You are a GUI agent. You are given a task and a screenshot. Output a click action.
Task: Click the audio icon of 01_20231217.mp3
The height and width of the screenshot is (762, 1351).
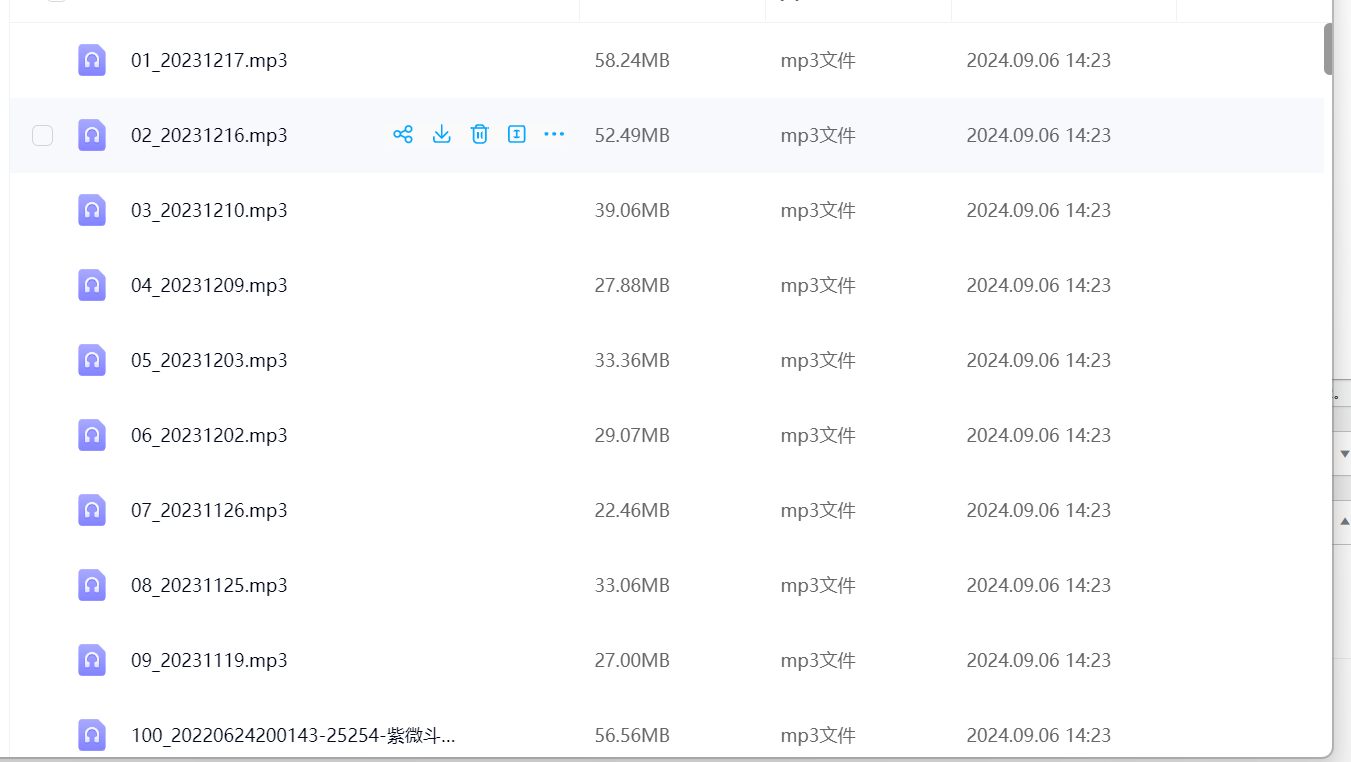pyautogui.click(x=92, y=60)
